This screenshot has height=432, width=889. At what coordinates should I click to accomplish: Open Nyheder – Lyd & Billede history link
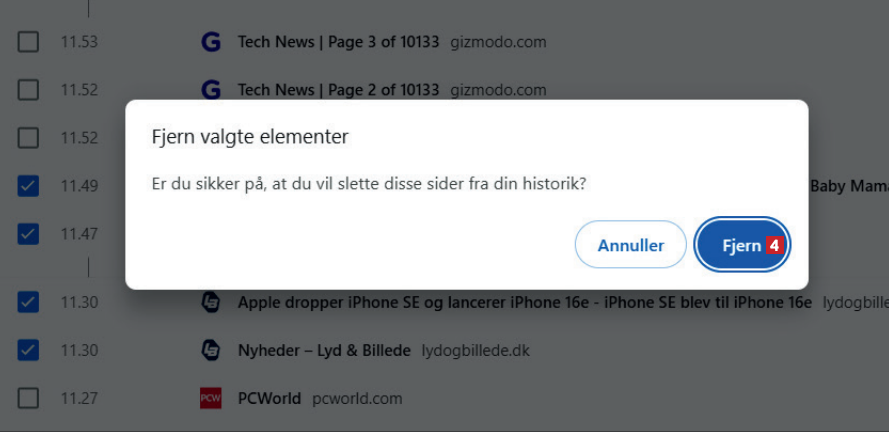click(324, 350)
